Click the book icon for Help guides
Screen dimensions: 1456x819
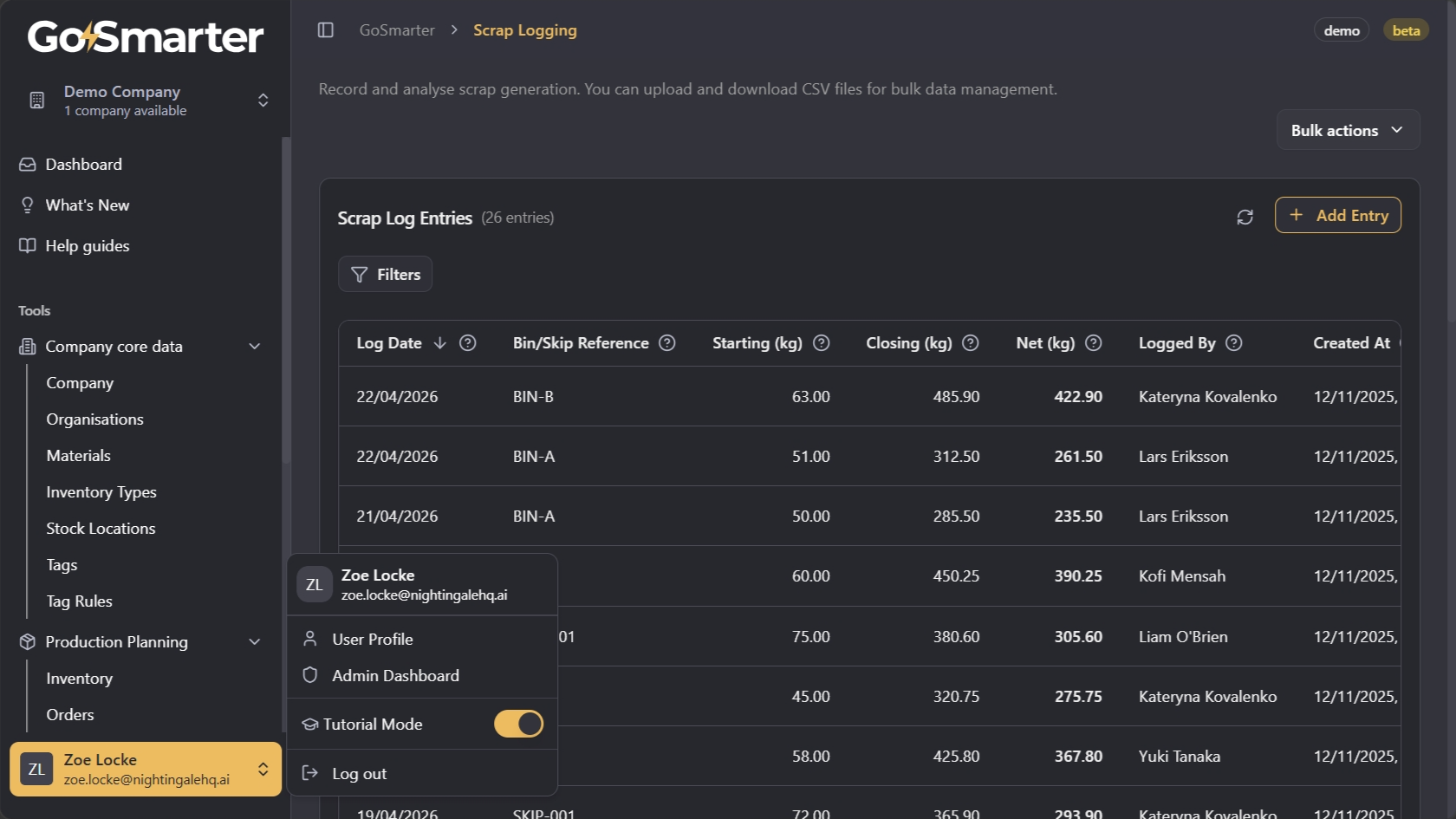coord(27,245)
